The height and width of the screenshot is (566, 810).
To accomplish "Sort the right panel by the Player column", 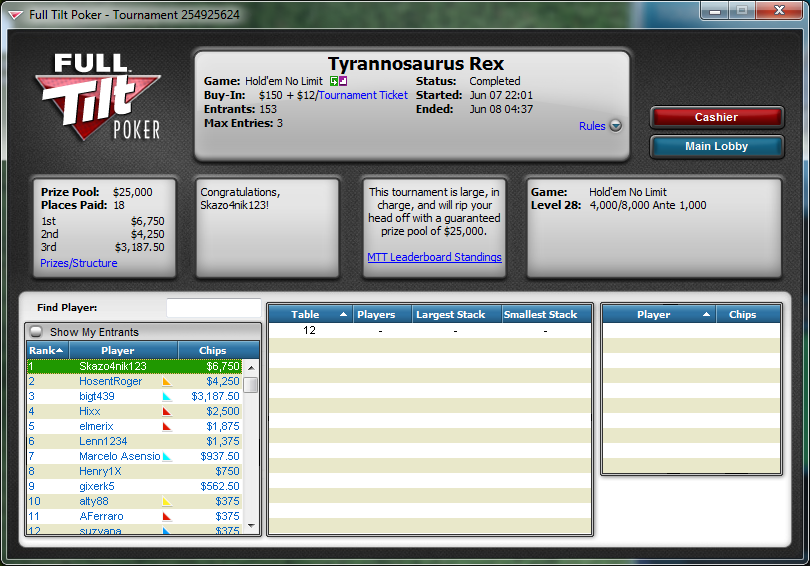I will point(659,315).
